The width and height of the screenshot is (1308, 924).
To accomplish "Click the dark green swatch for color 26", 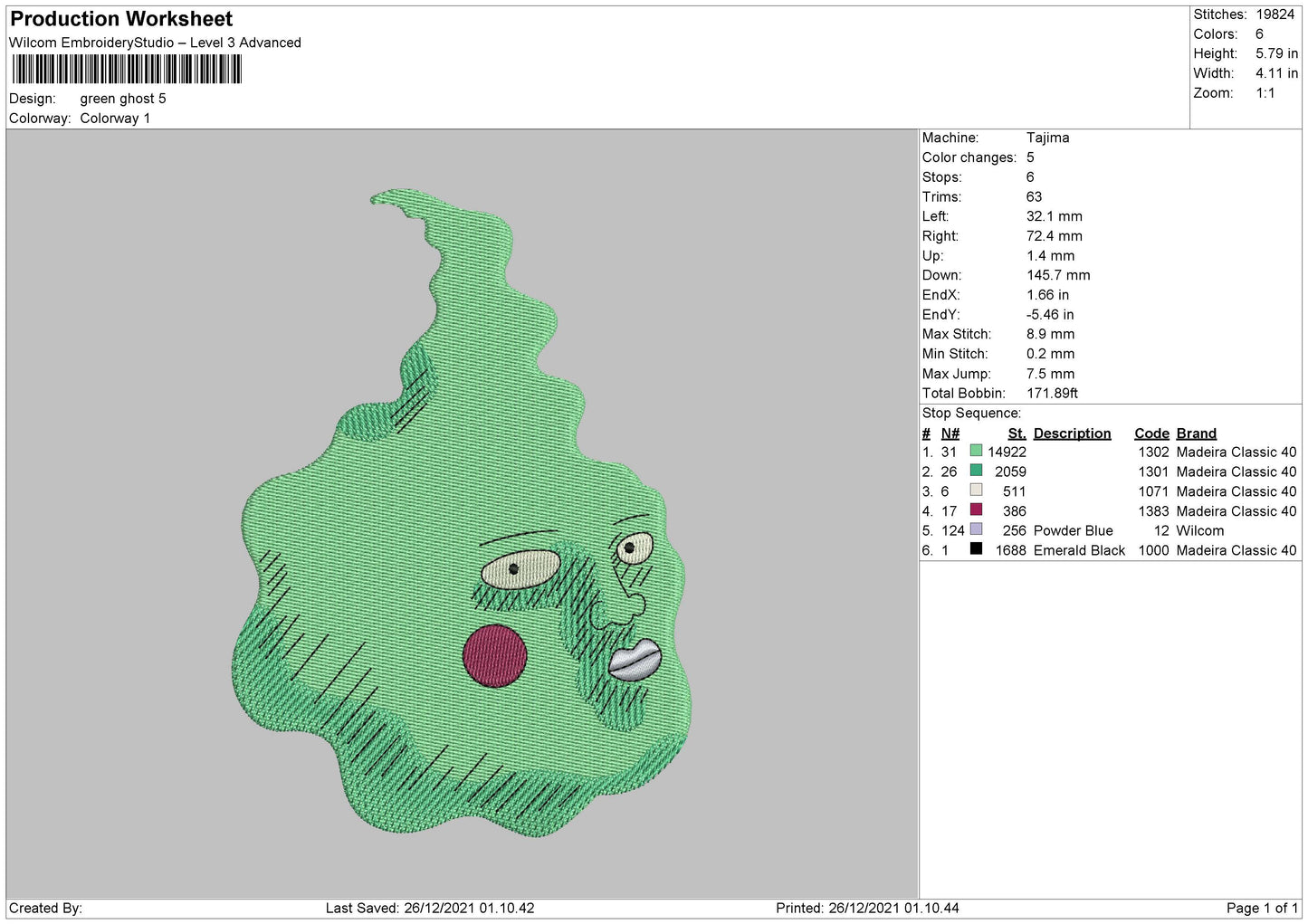I will pos(976,471).
